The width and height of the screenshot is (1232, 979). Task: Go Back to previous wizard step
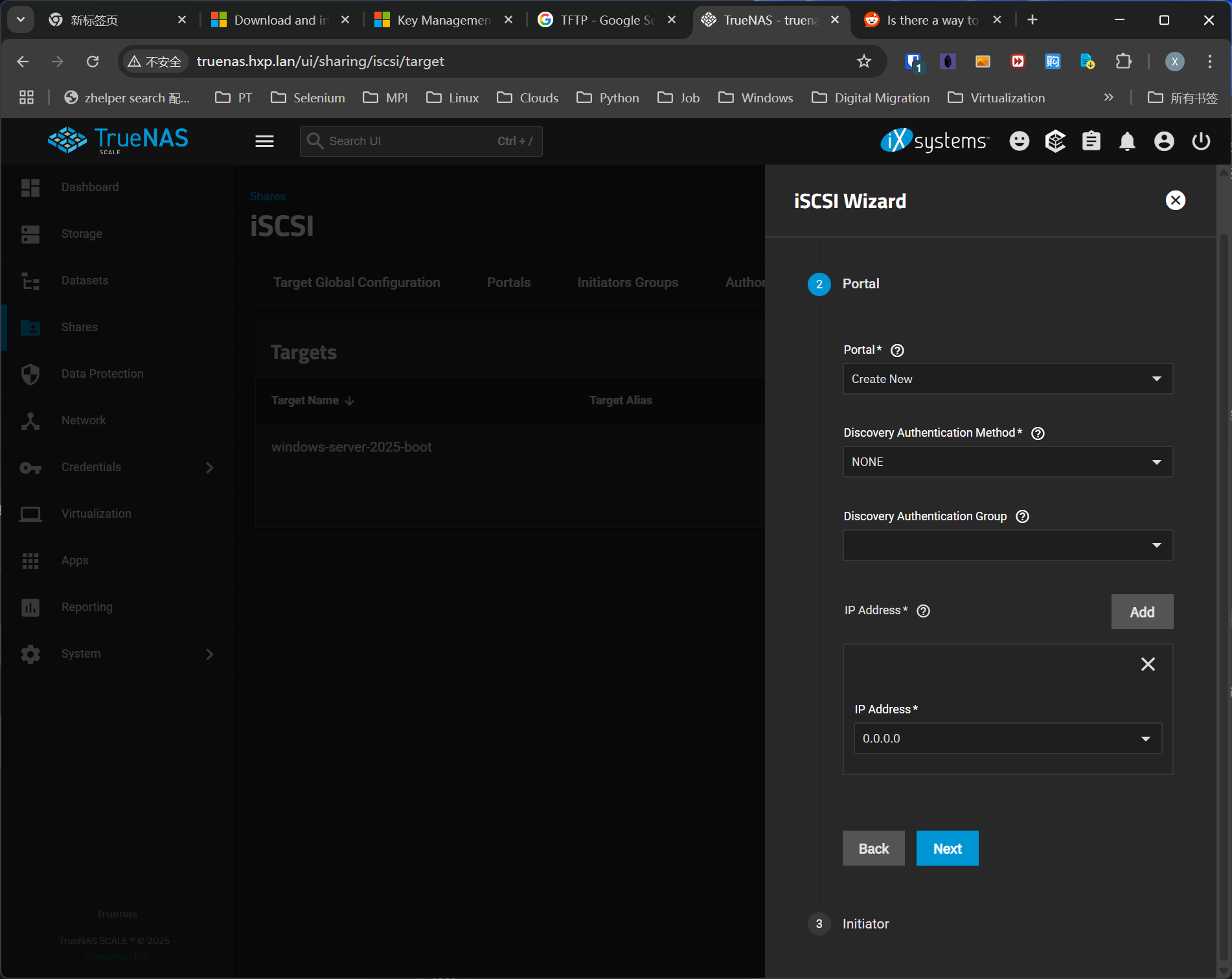coord(873,849)
